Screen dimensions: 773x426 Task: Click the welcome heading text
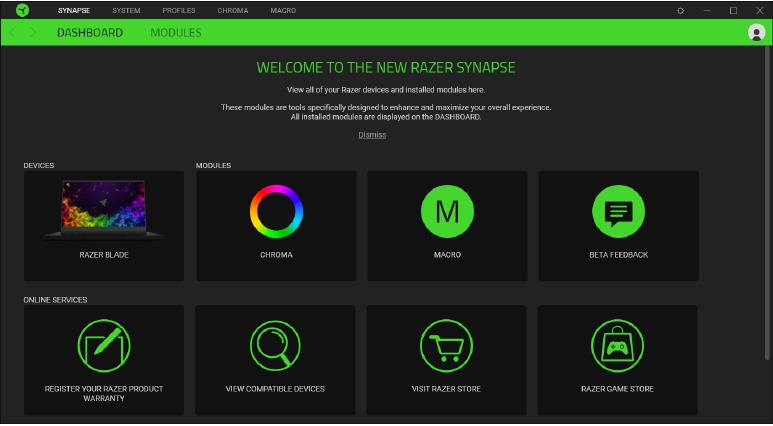[386, 68]
